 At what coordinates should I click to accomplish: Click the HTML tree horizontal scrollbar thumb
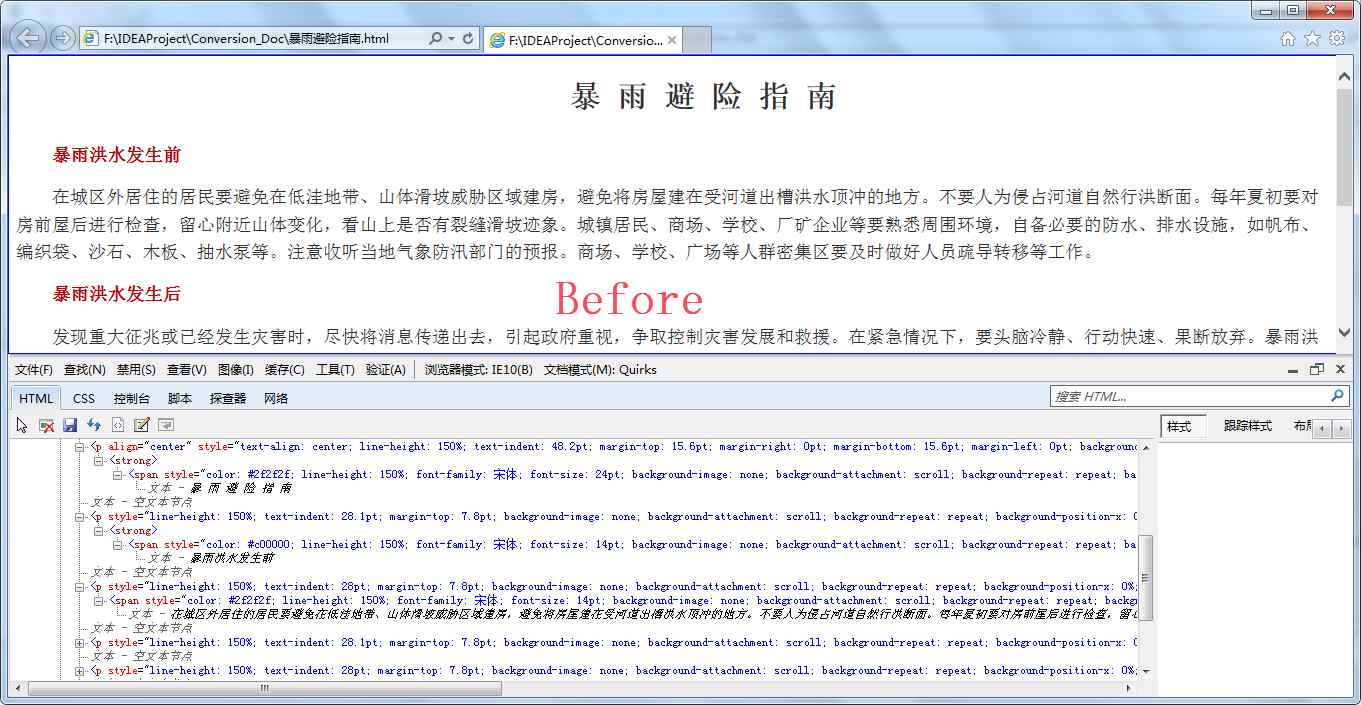[264, 688]
